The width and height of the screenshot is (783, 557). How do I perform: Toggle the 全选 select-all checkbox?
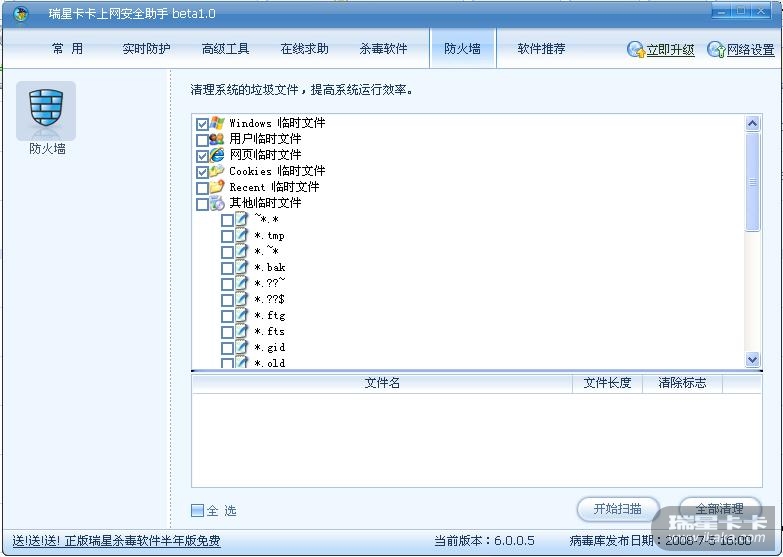coord(198,510)
